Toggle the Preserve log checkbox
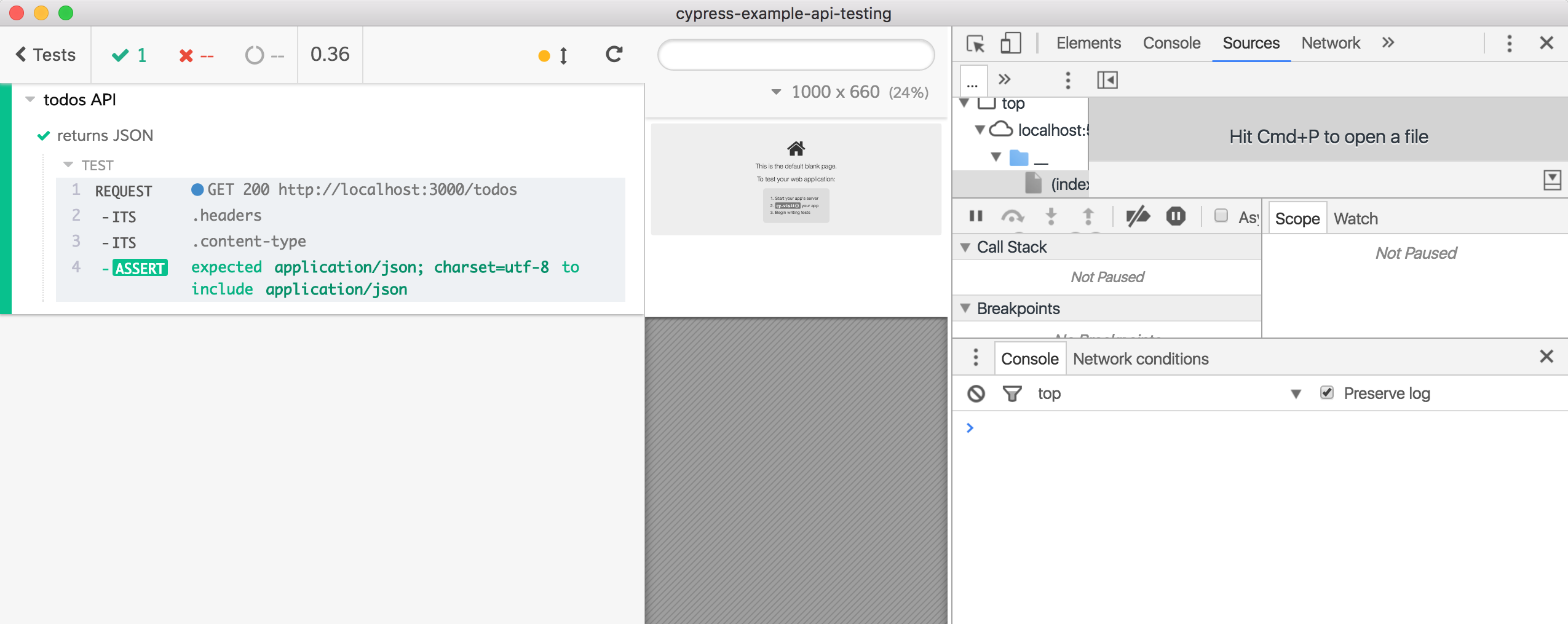 1327,393
